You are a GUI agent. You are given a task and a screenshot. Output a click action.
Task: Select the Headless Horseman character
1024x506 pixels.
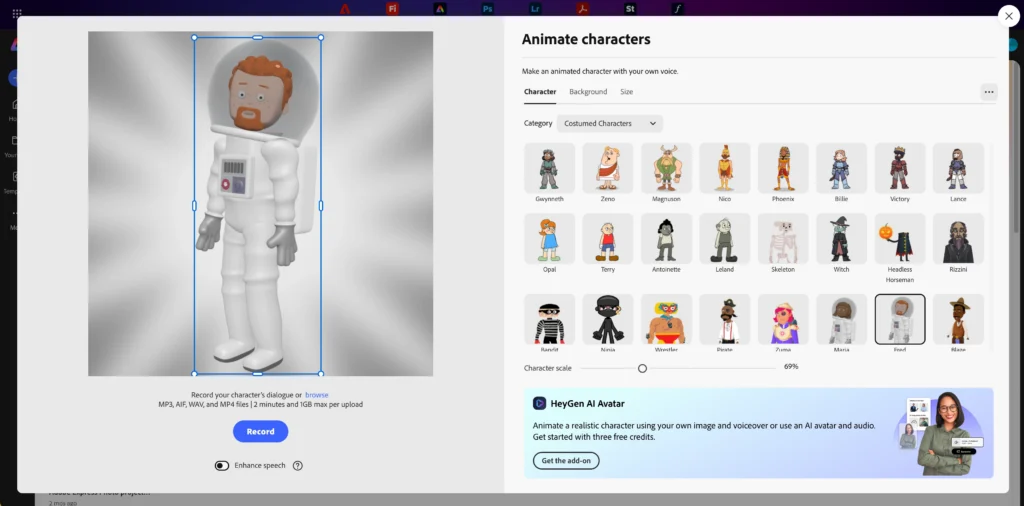click(x=900, y=239)
